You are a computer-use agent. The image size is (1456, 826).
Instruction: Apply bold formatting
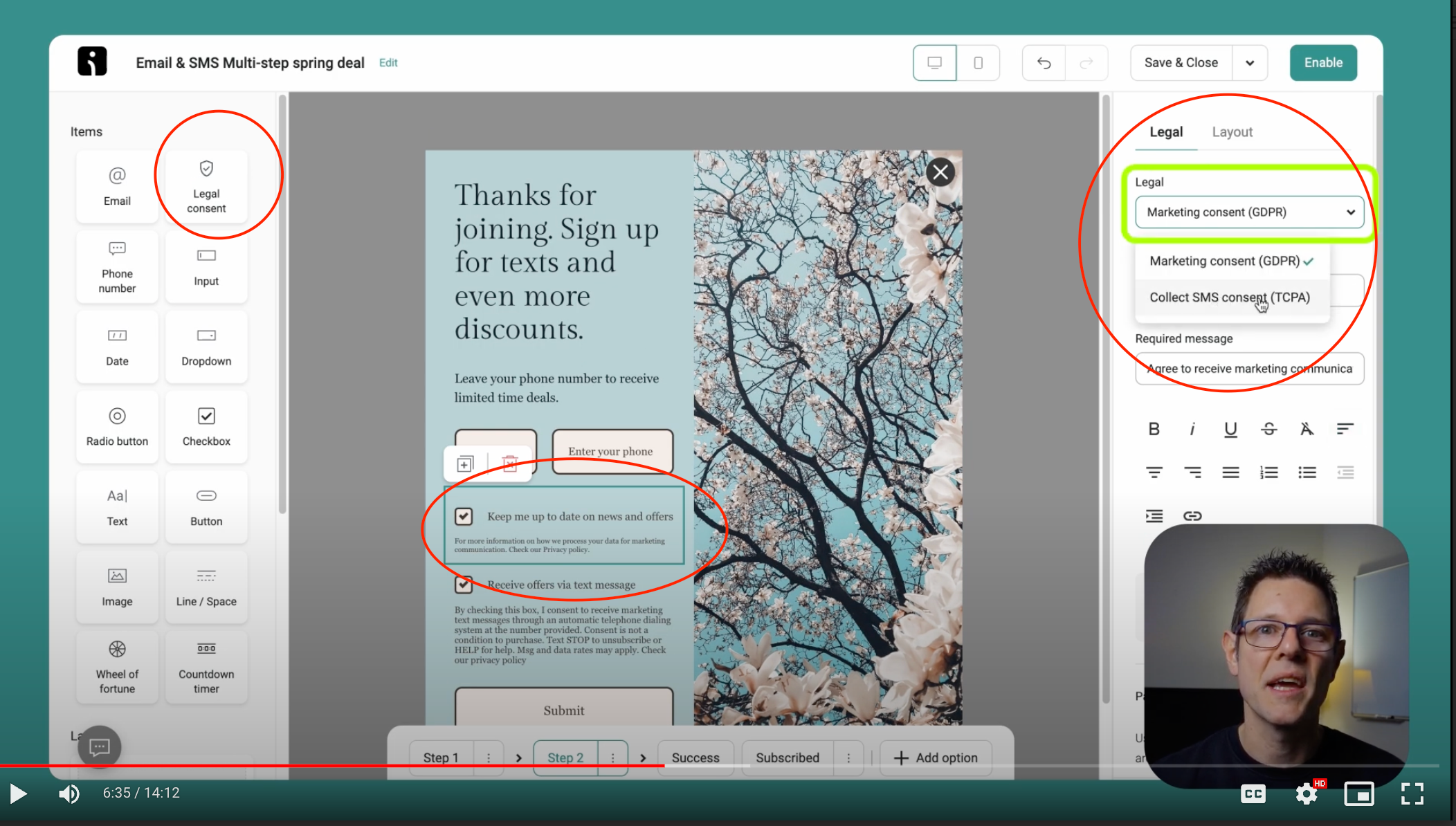[x=1154, y=429]
